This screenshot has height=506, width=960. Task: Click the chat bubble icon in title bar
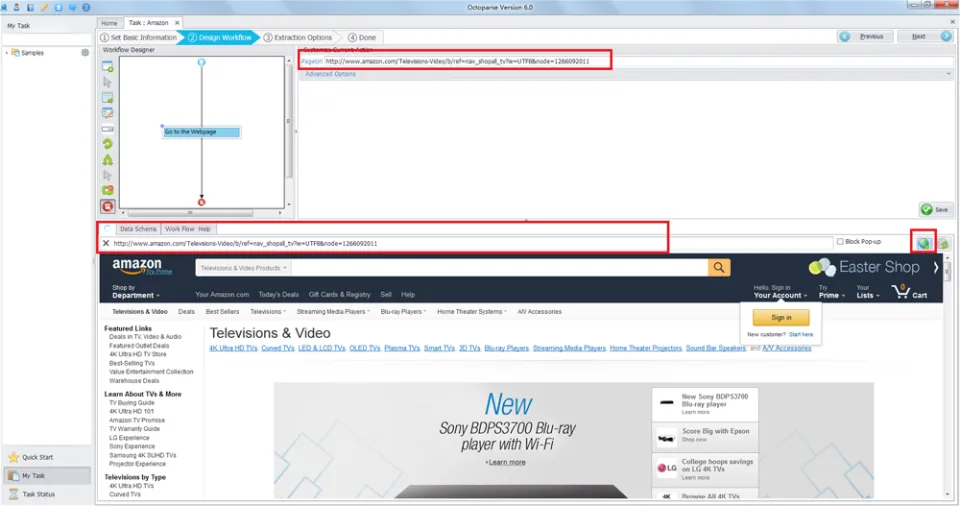click(x=72, y=7)
